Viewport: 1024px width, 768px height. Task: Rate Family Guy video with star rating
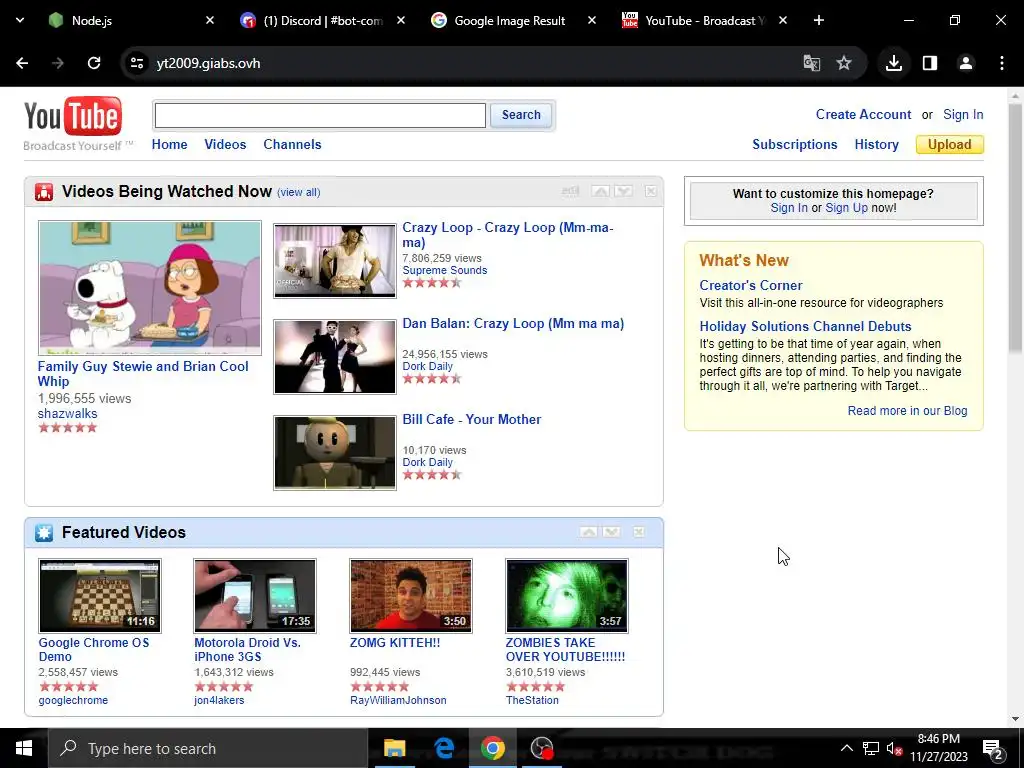[67, 428]
